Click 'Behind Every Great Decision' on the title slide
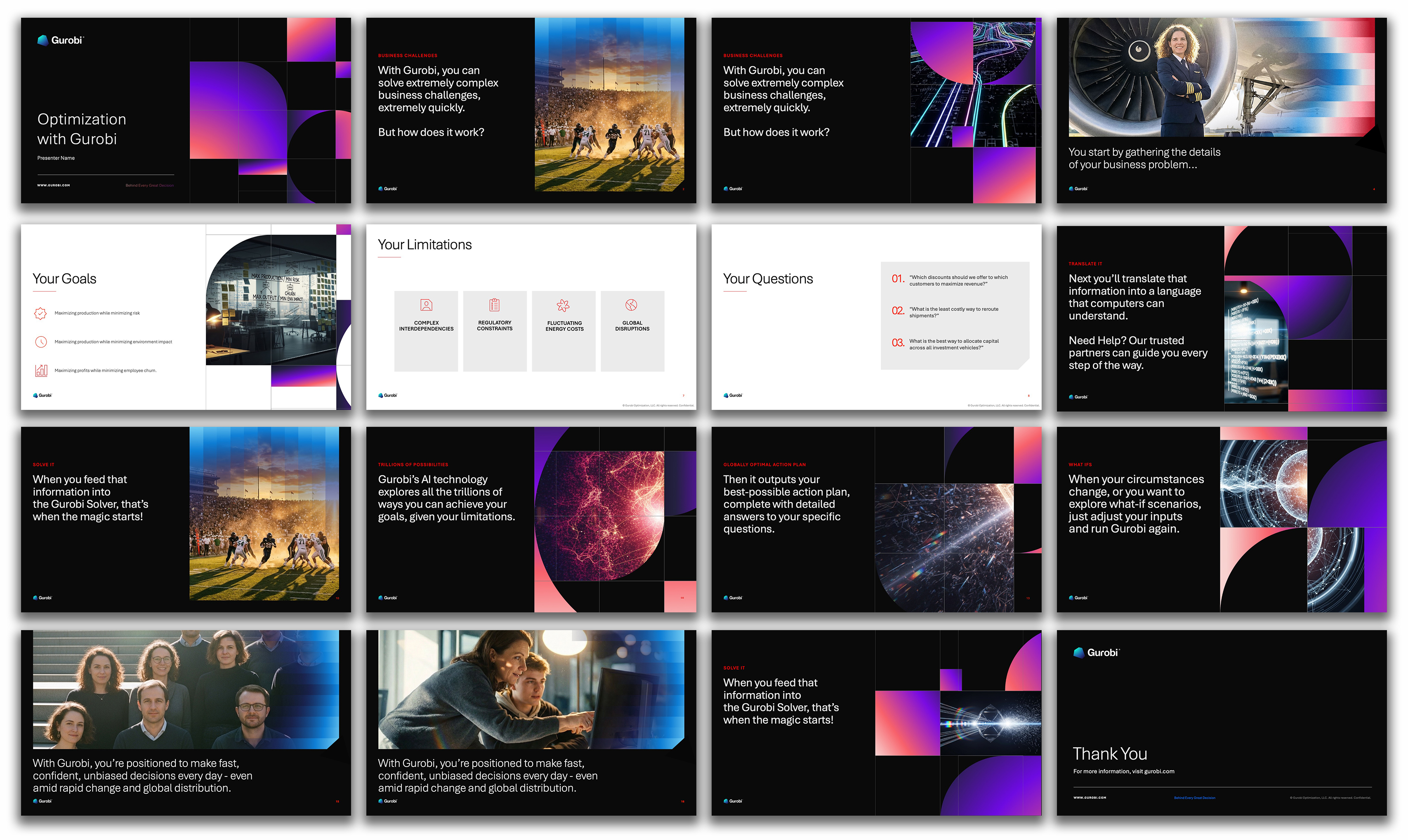Screen dimensions: 1408x840 tap(150, 186)
